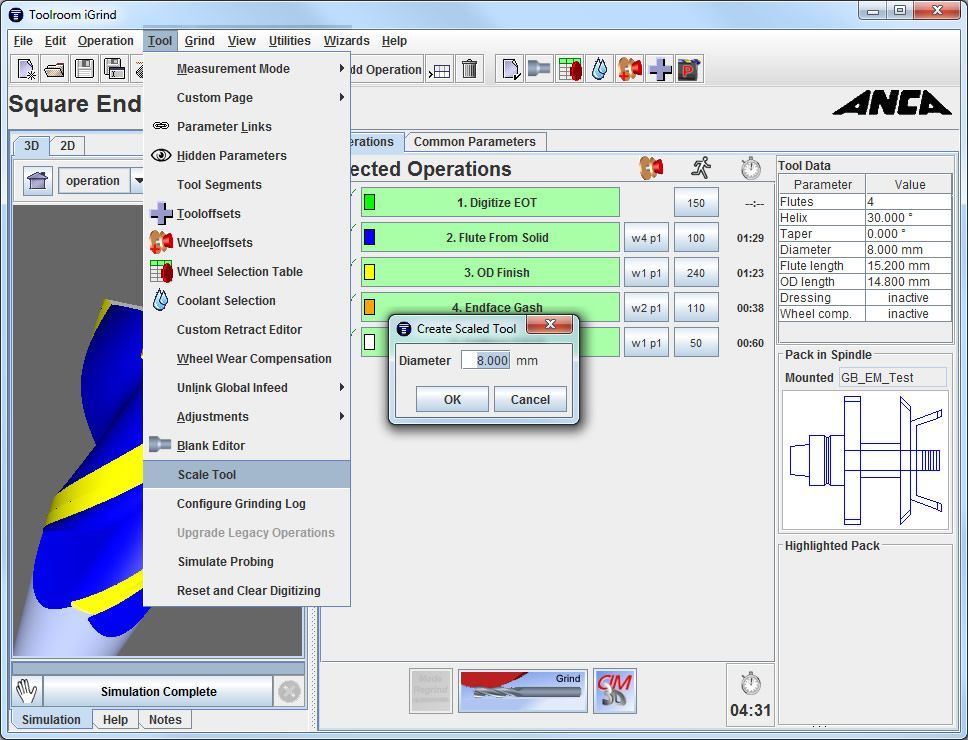Save with the floppy disk toolbar icon
Screen dimensions: 968x740
(x=85, y=69)
